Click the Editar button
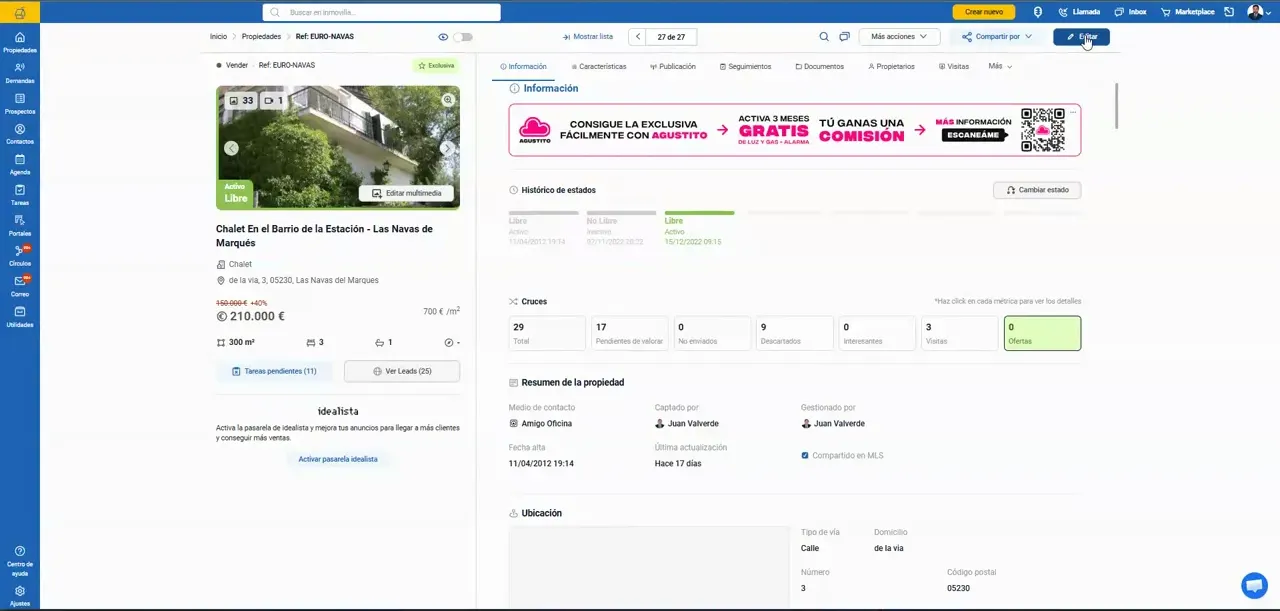Screen dimensions: 1280x611 1081,37
